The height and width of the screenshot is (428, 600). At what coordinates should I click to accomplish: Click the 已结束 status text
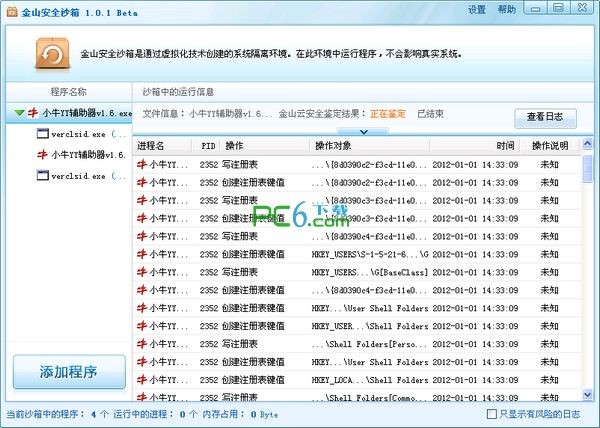(430, 114)
